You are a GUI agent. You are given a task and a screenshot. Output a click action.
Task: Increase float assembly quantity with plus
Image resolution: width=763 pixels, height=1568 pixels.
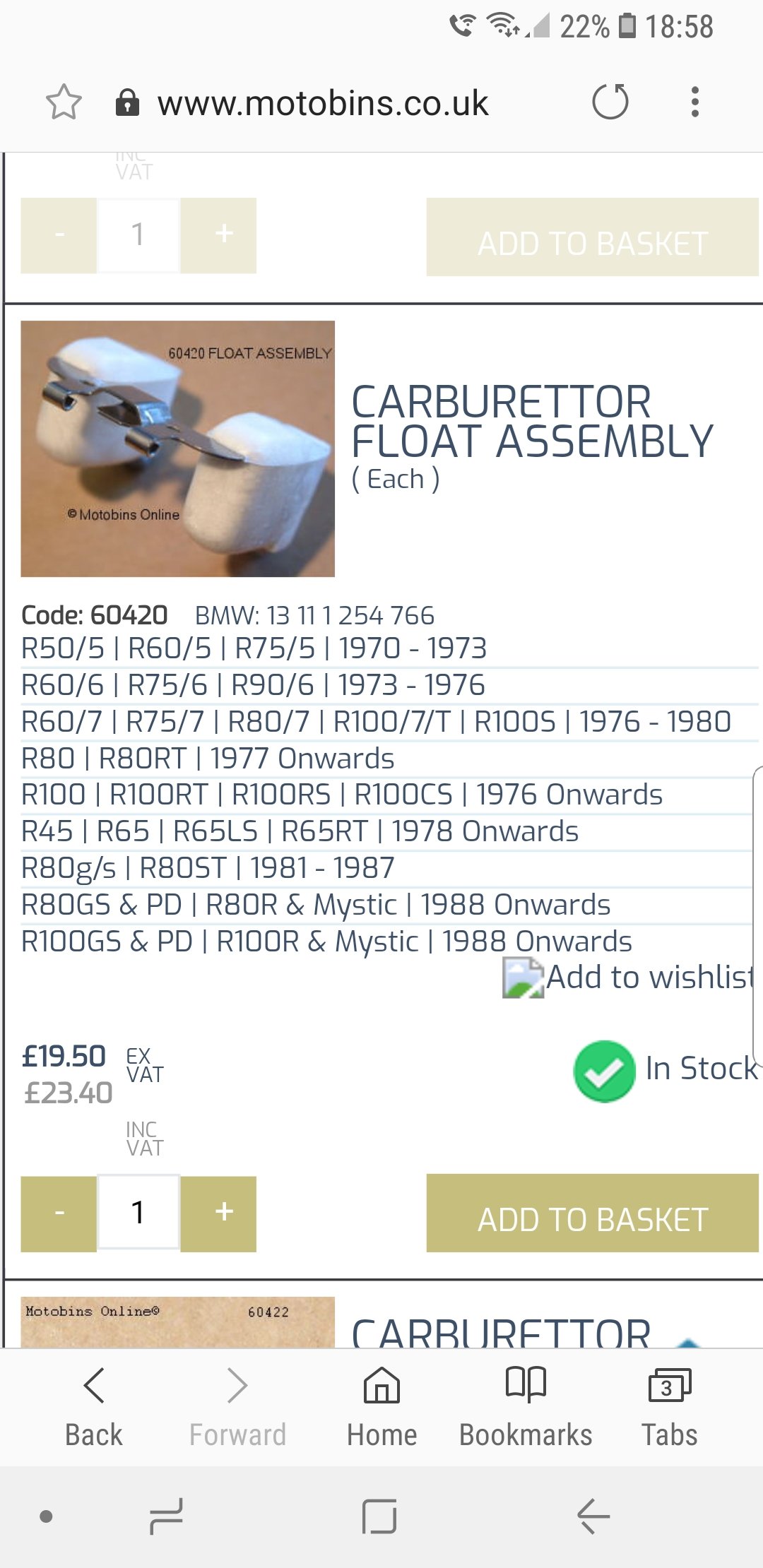[x=224, y=1213]
